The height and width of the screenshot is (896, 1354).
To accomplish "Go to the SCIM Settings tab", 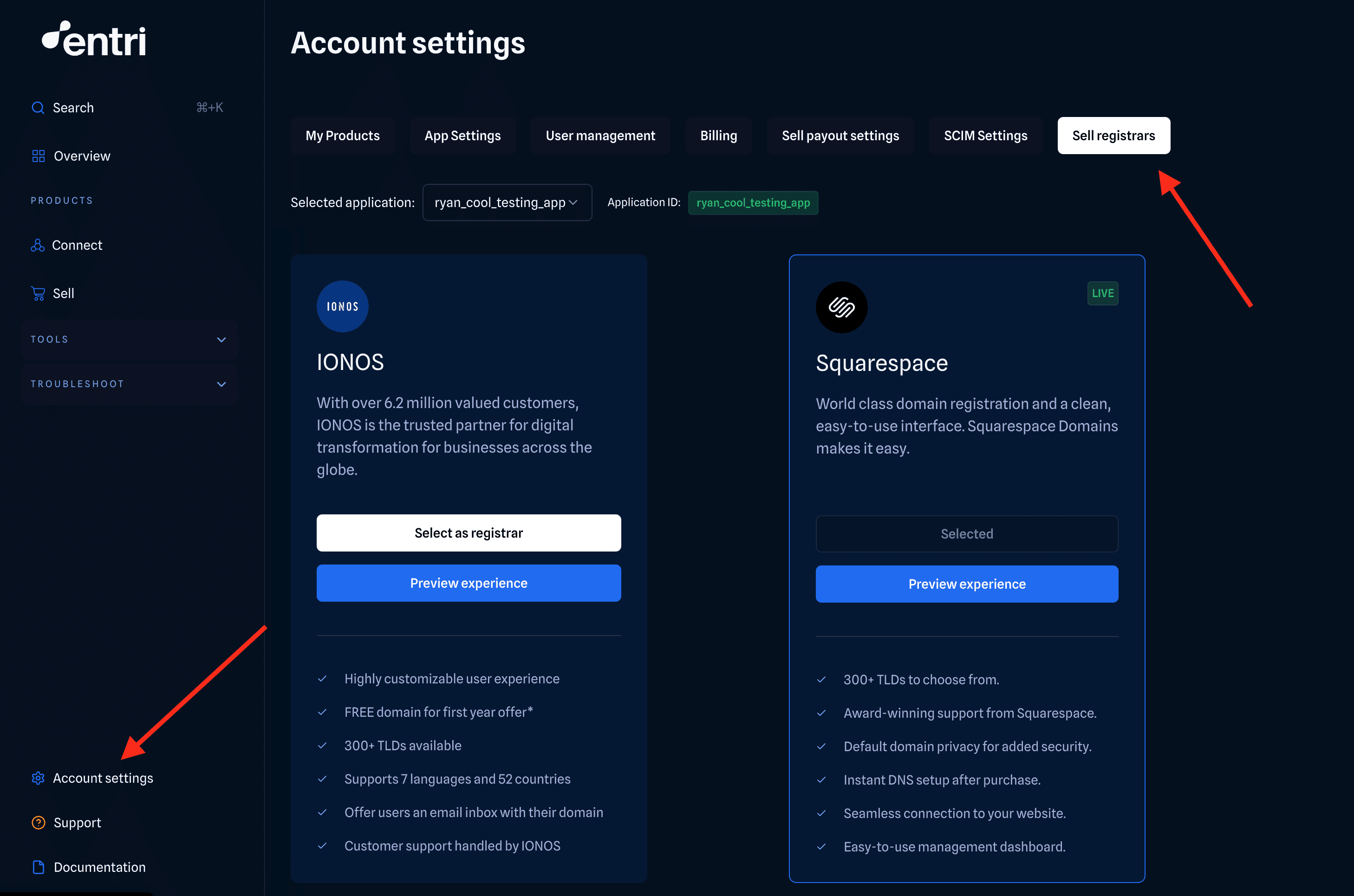I will [985, 136].
